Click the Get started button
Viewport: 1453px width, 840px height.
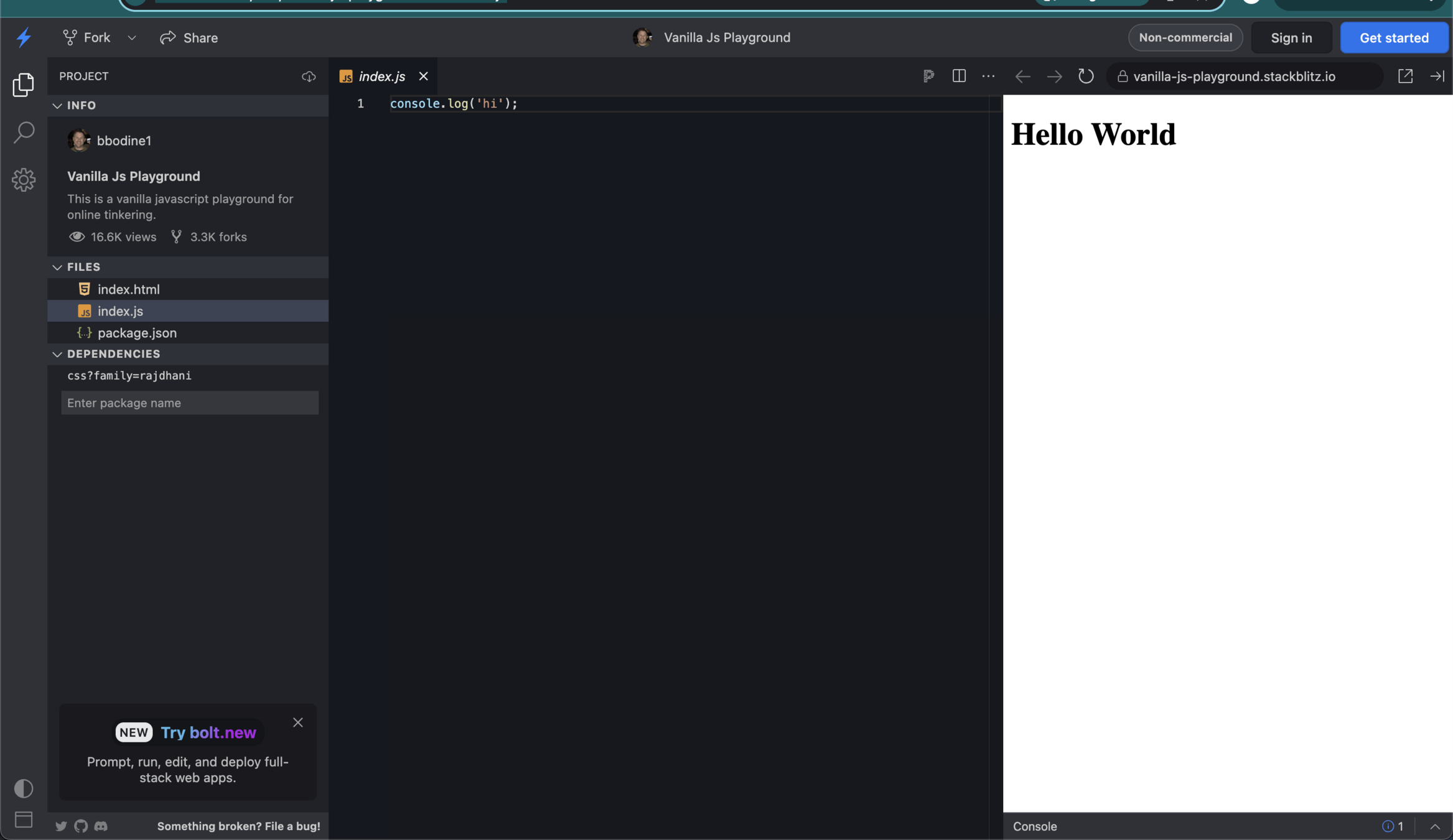coord(1394,38)
